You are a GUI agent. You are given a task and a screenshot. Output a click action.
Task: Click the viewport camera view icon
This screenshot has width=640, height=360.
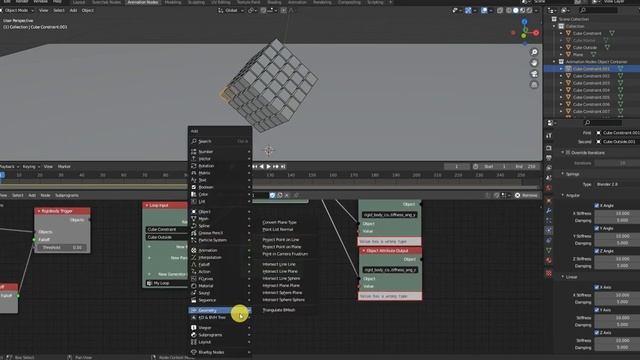coord(534,74)
